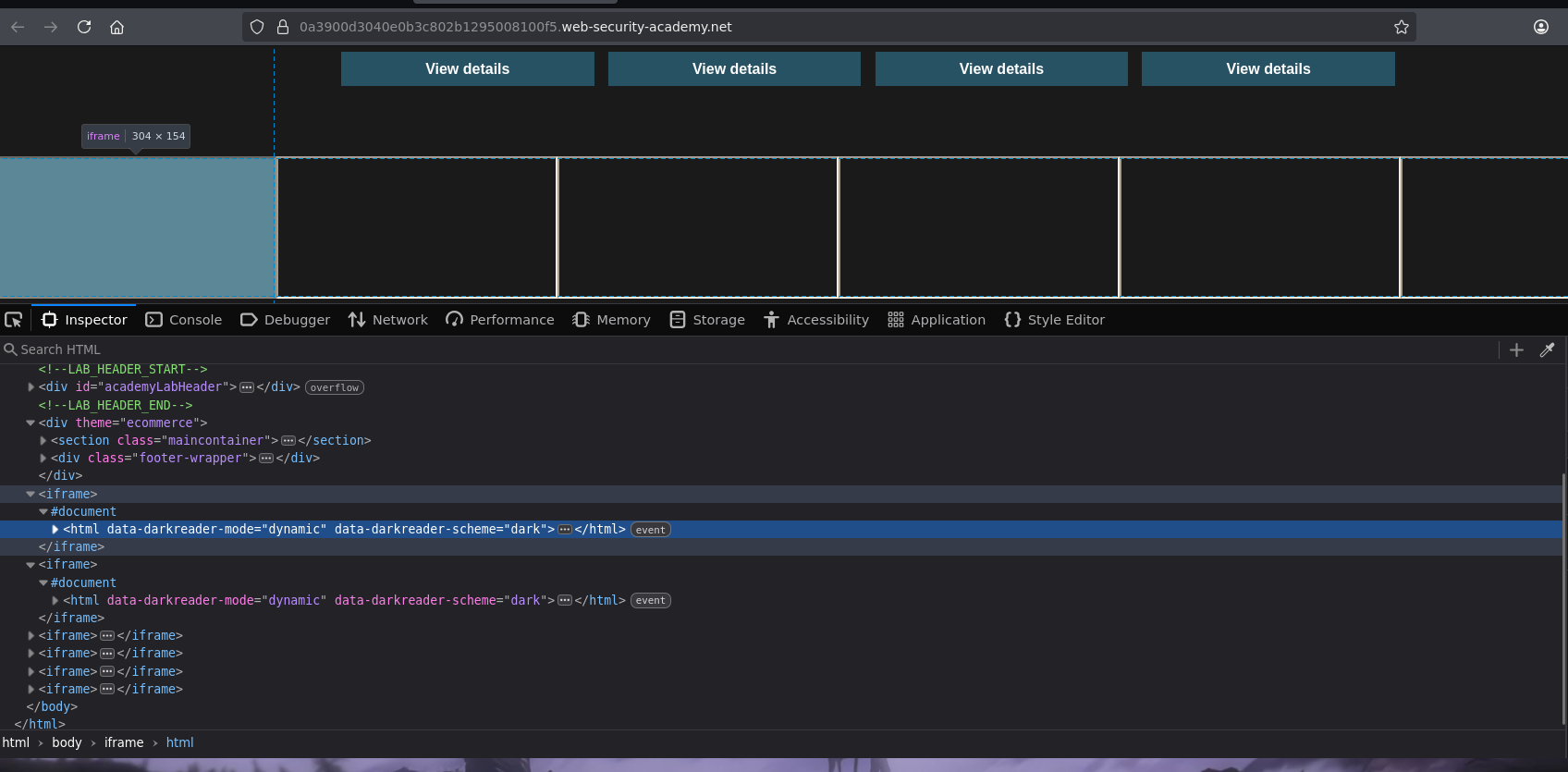Open the Firefox account menu
1568x772 pixels.
pos(1540,27)
